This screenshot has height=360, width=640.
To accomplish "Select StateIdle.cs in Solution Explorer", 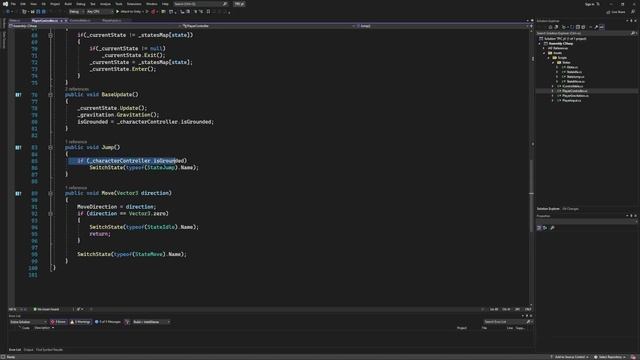I will (574, 72).
